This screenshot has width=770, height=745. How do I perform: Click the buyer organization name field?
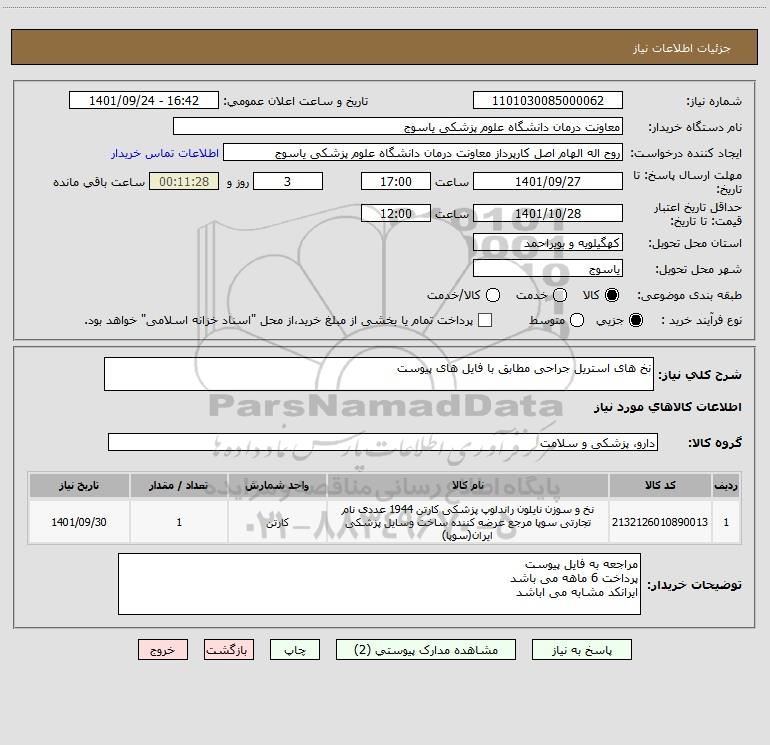coord(398,127)
